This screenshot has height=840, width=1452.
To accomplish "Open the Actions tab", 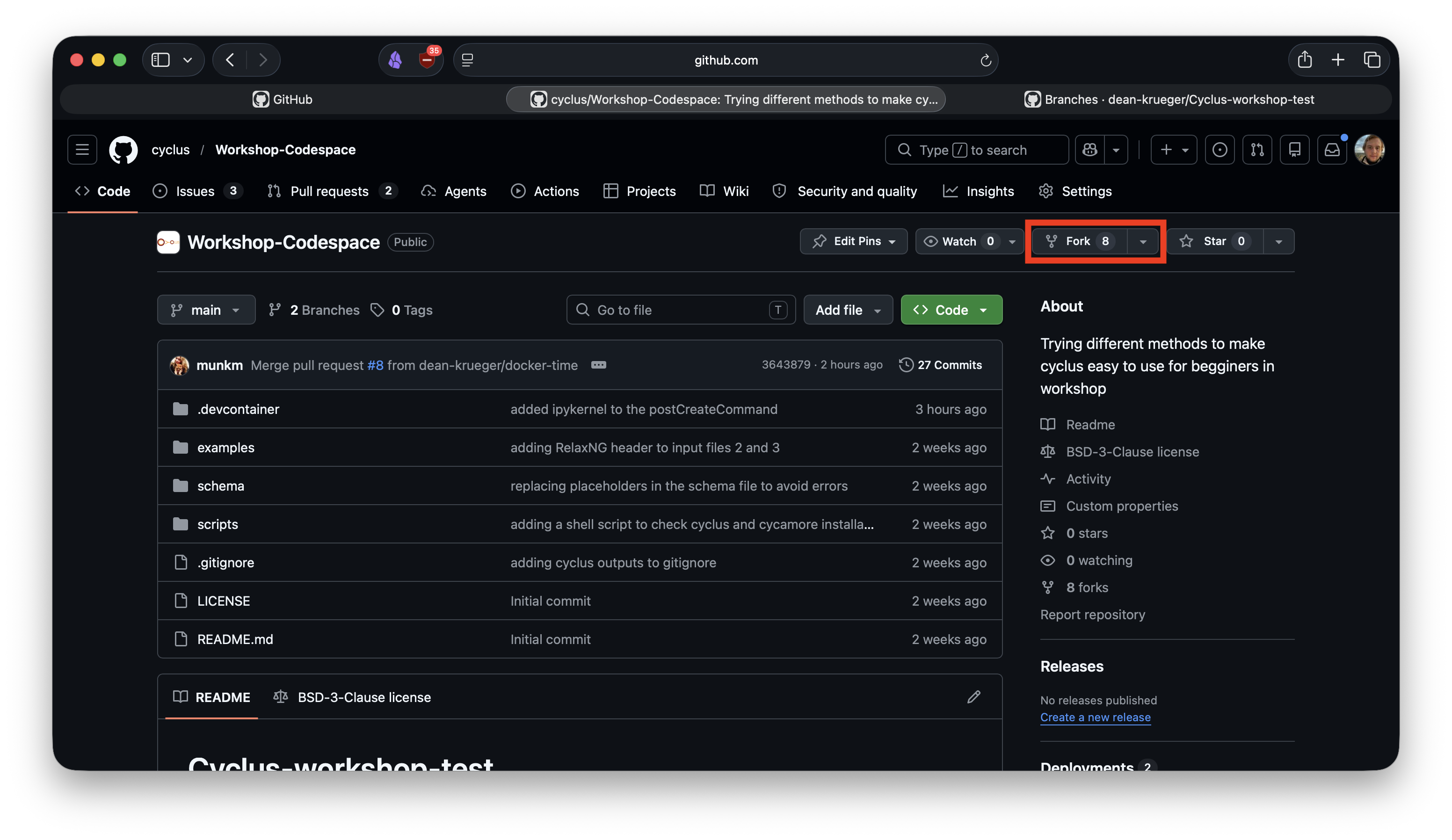I will tap(545, 191).
